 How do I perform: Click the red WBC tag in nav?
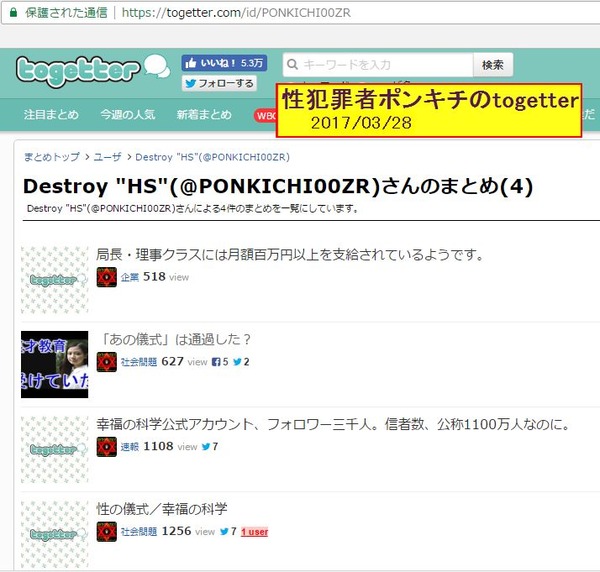coord(265,116)
